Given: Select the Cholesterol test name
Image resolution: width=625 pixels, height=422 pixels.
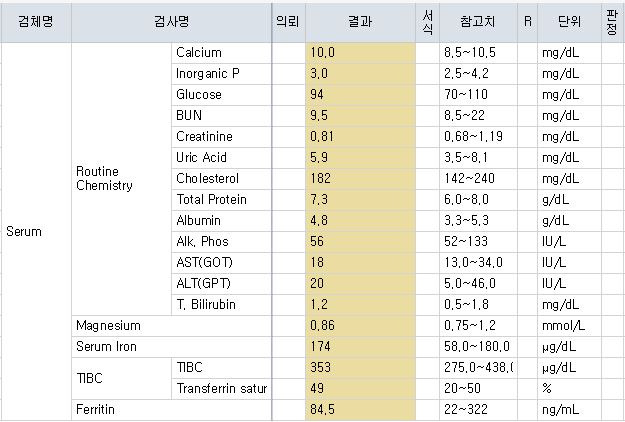Looking at the screenshot, I should [206, 178].
